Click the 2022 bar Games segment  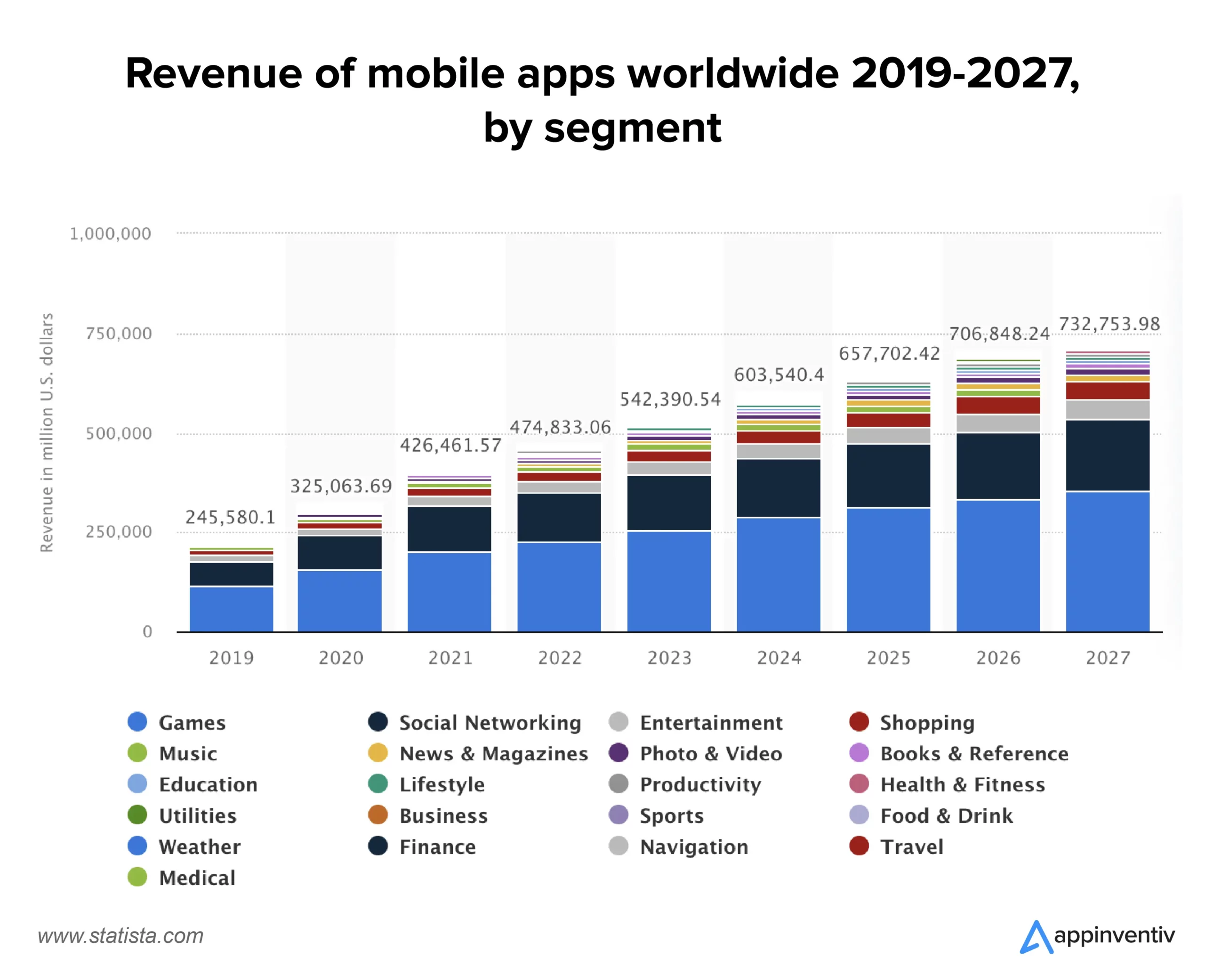[x=559, y=587]
